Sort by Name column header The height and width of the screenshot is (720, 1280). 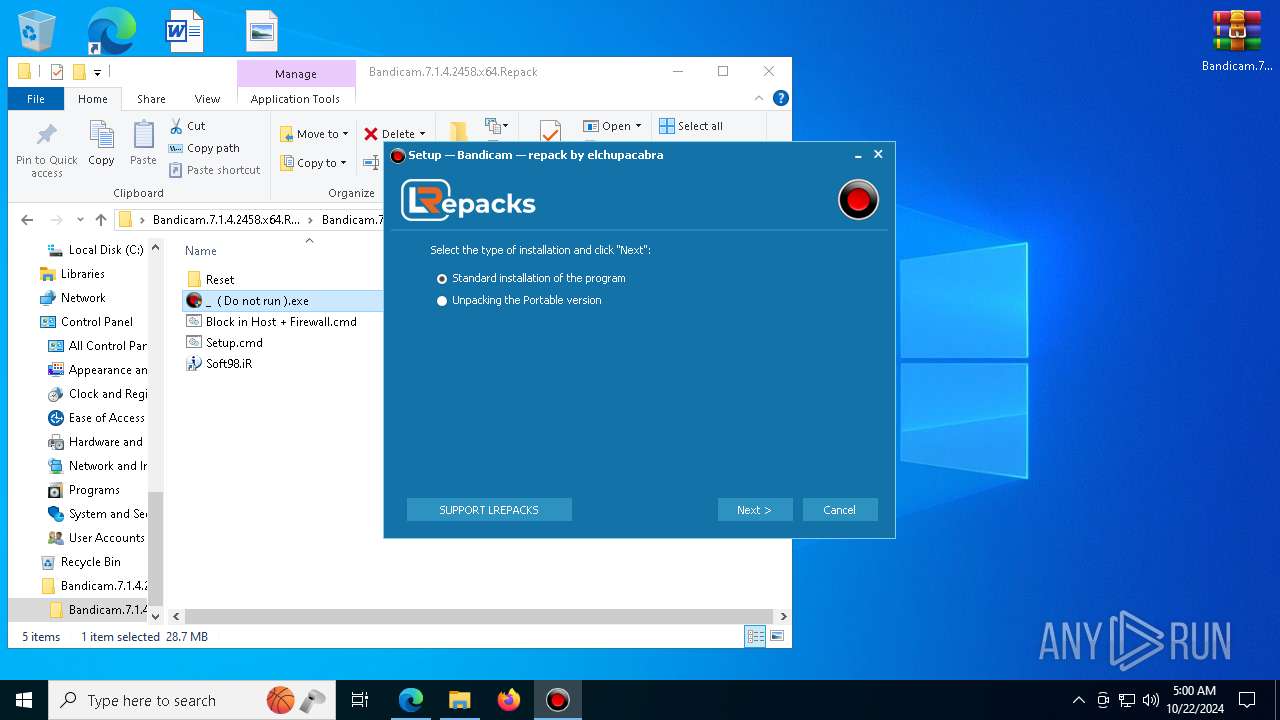pyautogui.click(x=201, y=251)
